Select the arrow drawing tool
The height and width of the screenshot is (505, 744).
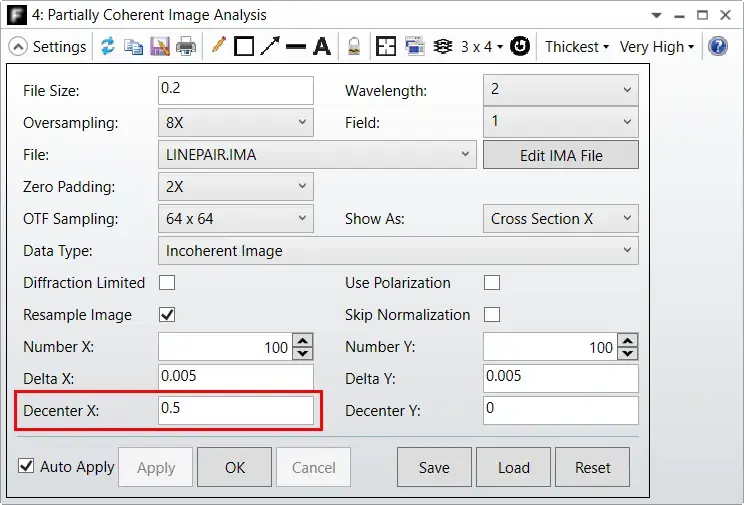point(270,47)
